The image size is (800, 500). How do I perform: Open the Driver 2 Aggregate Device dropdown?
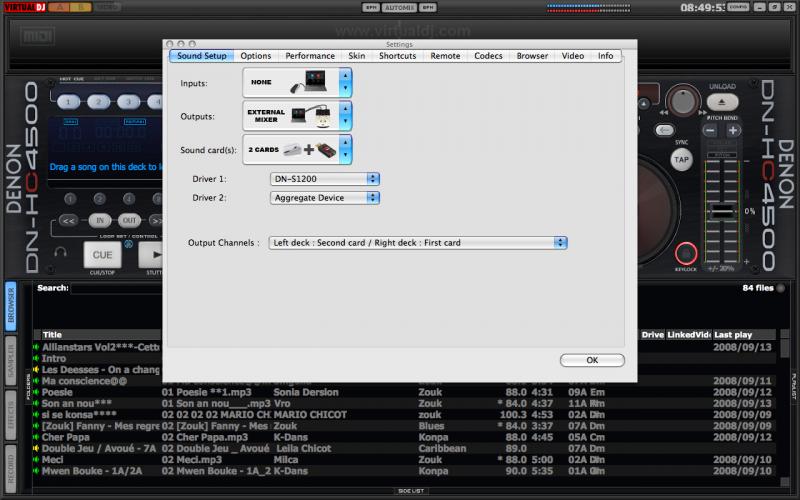325,198
